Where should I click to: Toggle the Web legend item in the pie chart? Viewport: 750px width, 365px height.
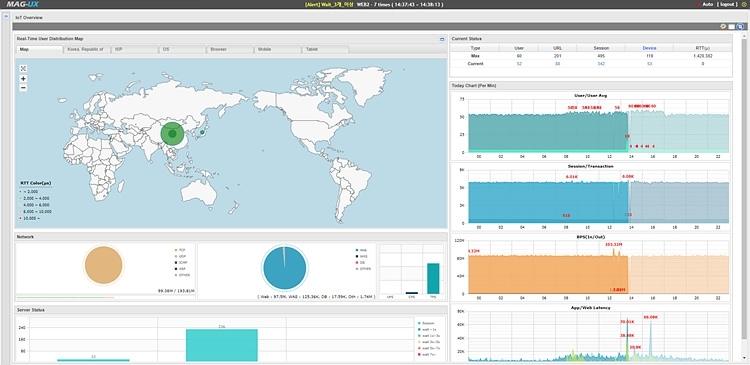361,250
